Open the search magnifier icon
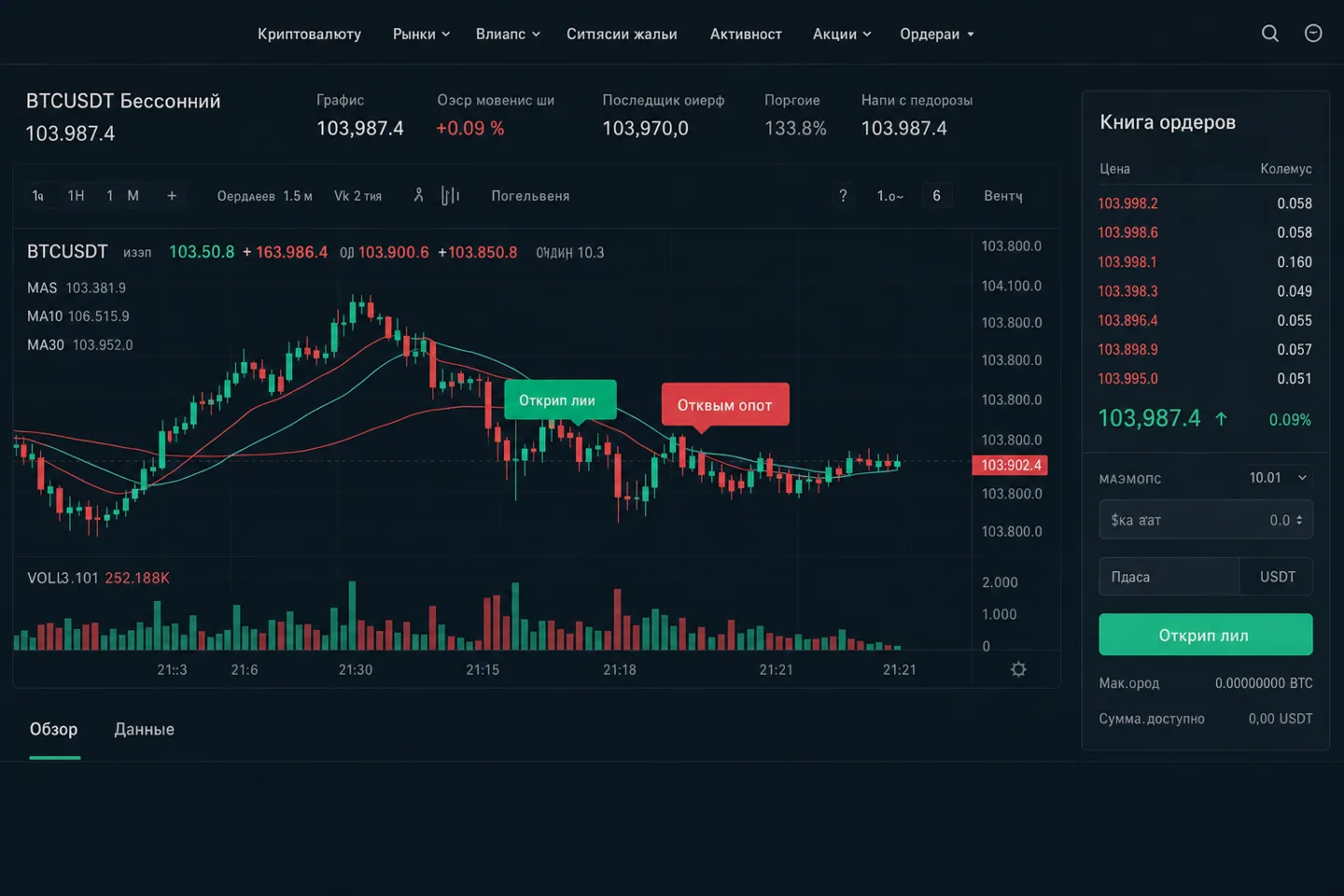Viewport: 1344px width, 896px height. pos(1270,34)
